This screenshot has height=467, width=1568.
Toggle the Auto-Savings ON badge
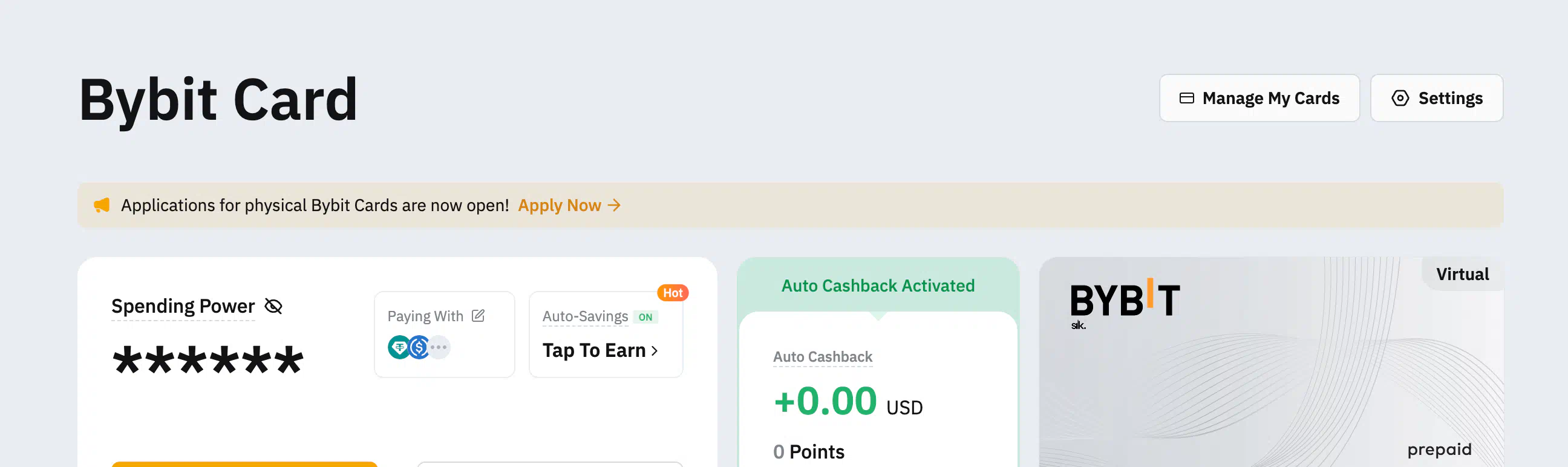click(x=645, y=316)
